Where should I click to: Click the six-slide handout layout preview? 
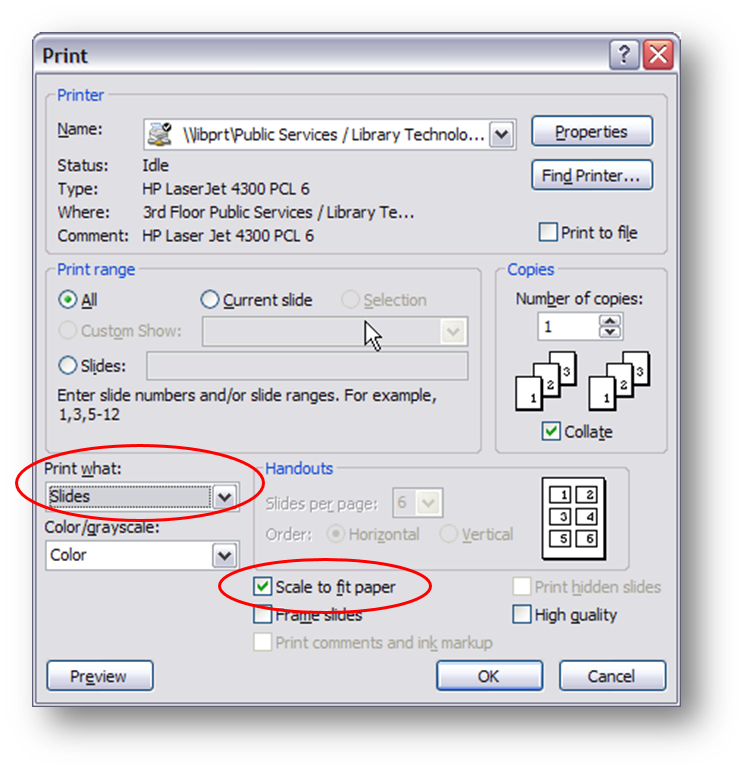(574, 518)
